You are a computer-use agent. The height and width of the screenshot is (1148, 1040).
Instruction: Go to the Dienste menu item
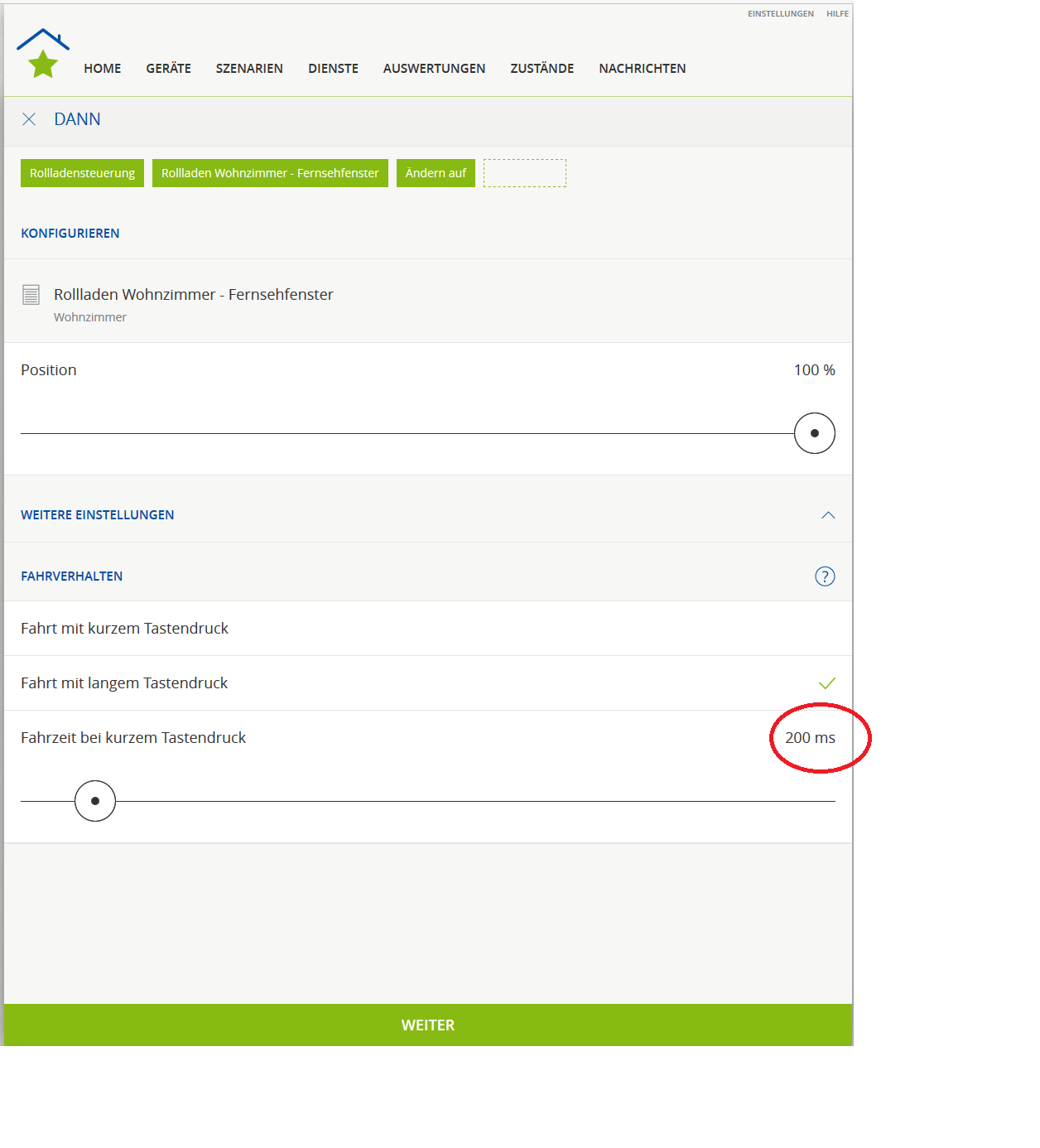[x=333, y=69]
